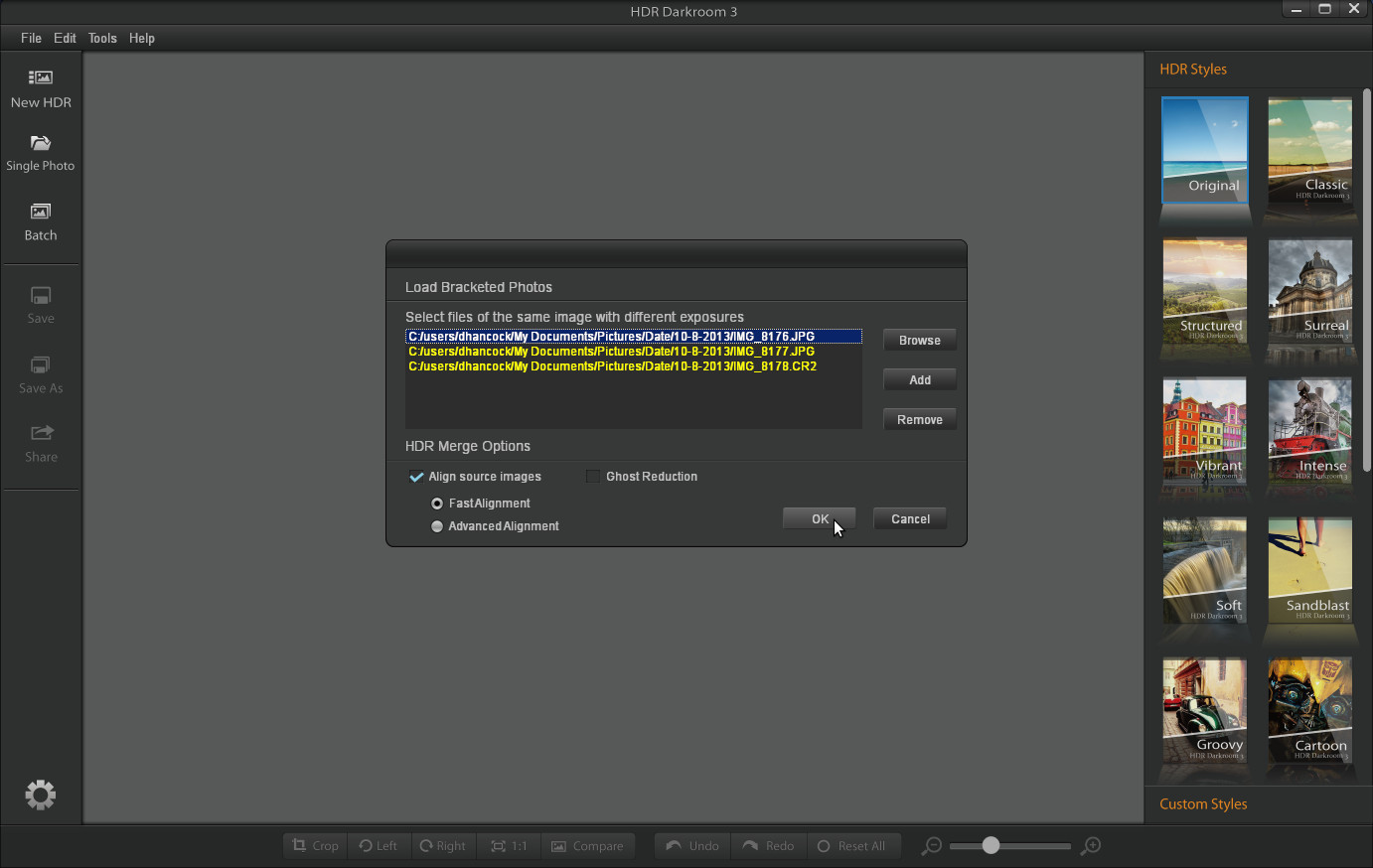Choose the Sandblast HDR style
The height and width of the screenshot is (868, 1373).
(1309, 570)
